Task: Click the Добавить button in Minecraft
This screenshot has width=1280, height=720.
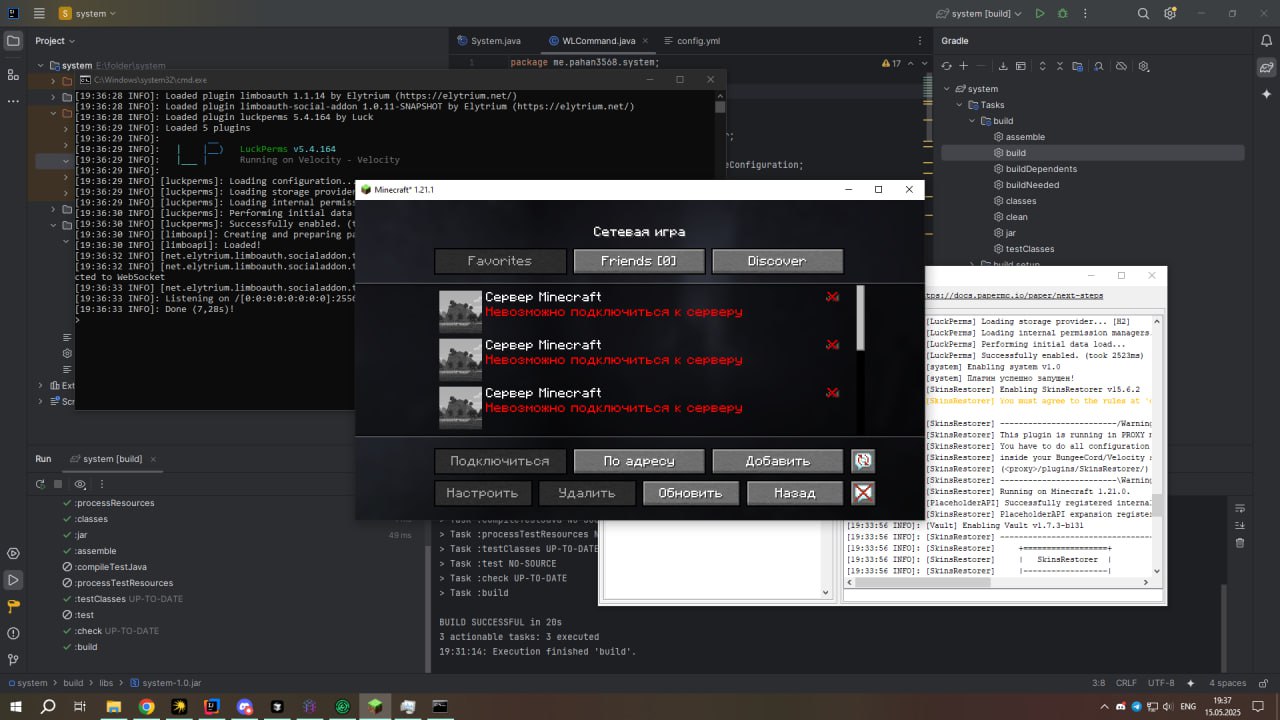Action: pyautogui.click(x=777, y=461)
